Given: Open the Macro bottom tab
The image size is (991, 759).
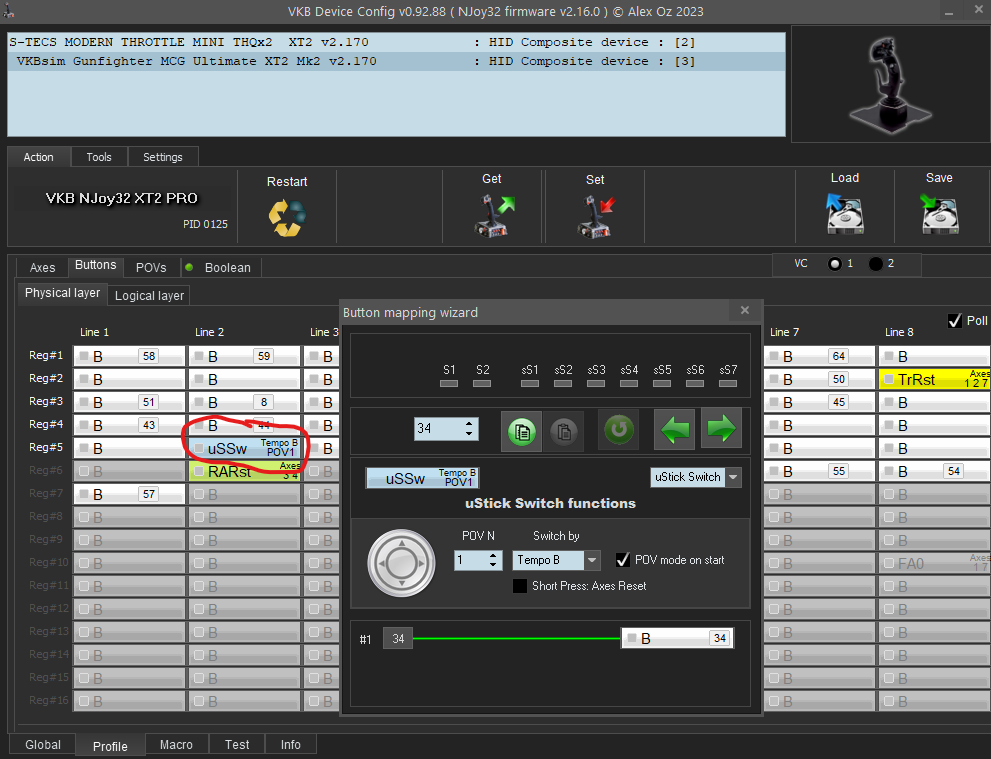Looking at the screenshot, I should pyautogui.click(x=176, y=744).
